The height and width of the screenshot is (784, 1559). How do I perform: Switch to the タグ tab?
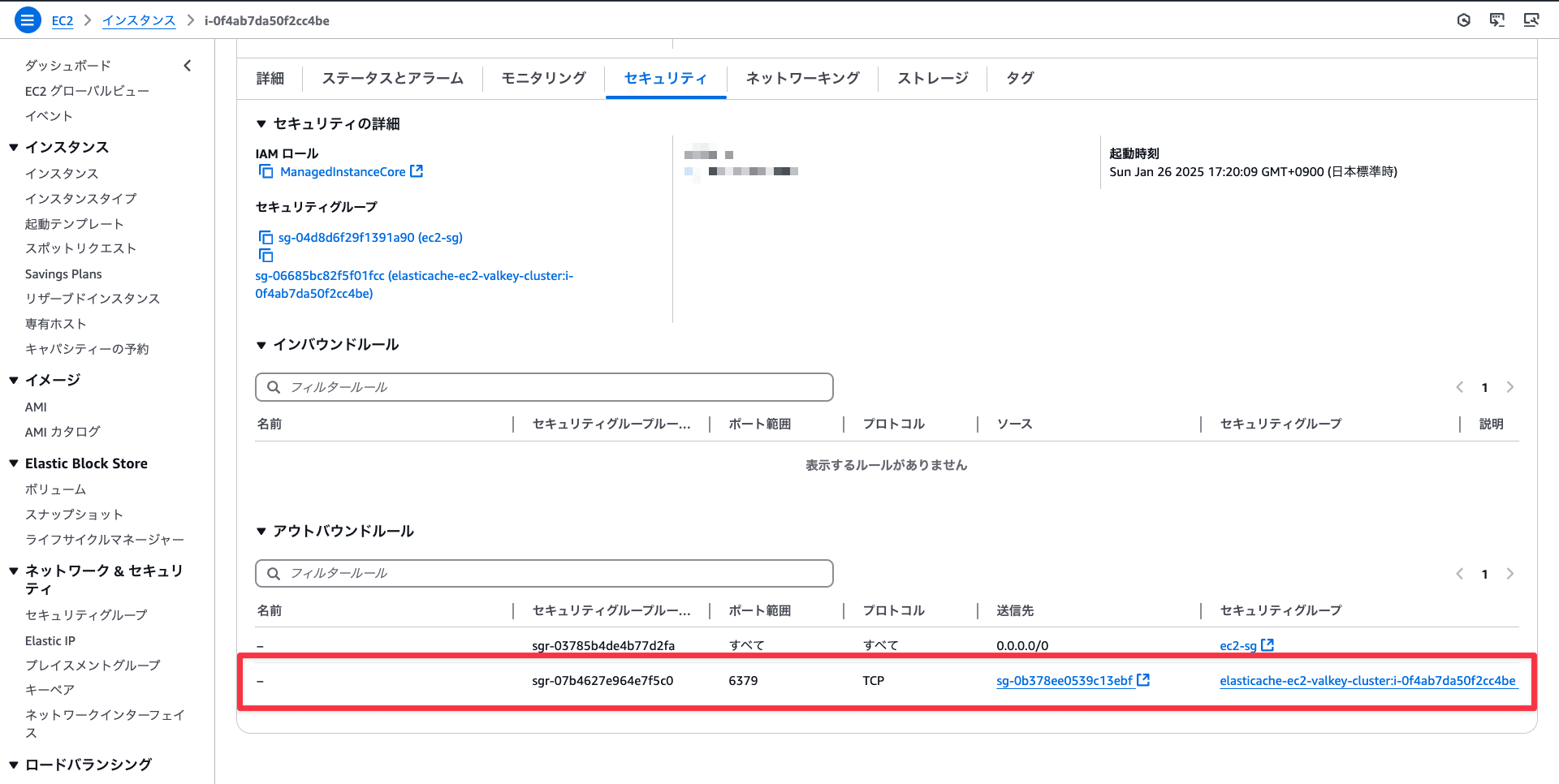click(1020, 78)
